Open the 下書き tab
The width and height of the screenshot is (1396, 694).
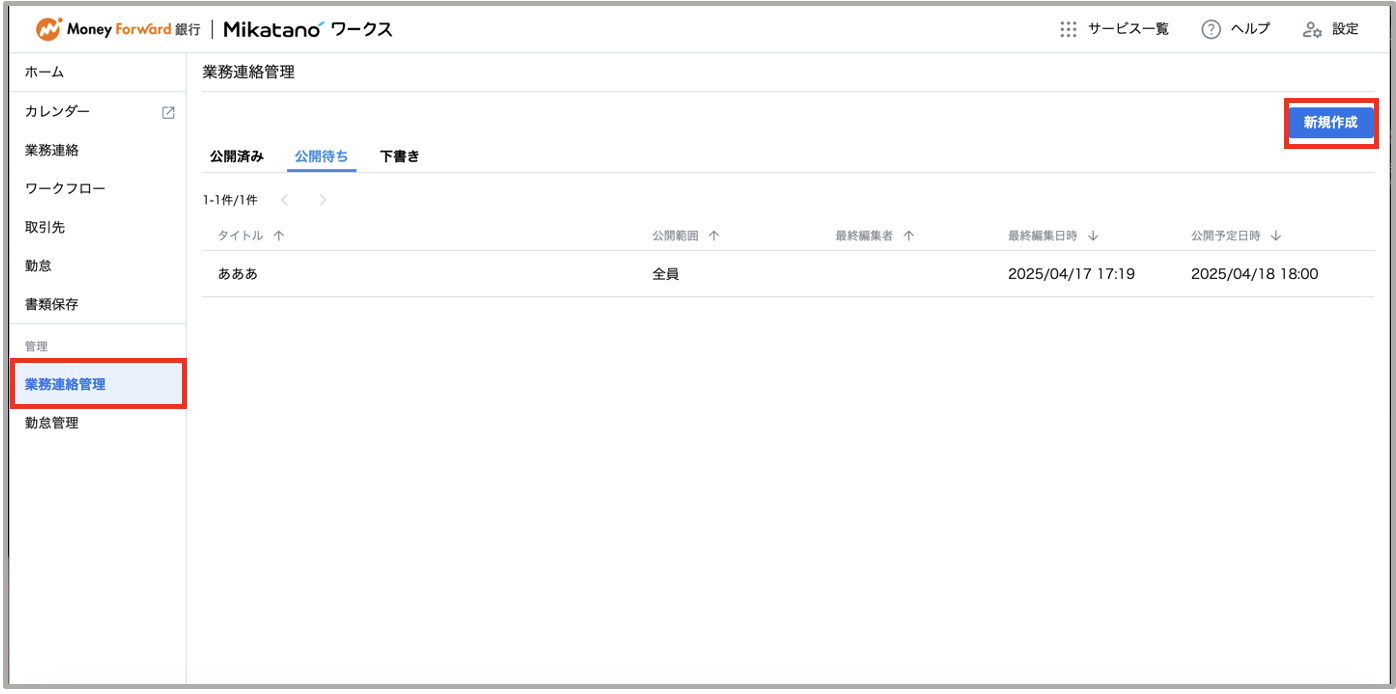pyautogui.click(x=400, y=156)
